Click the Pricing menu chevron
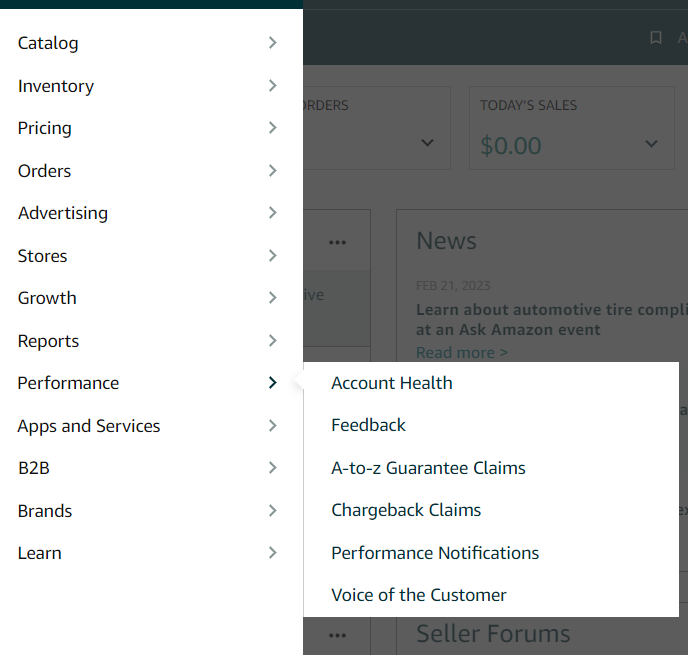This screenshot has height=655, width=688. pos(273,128)
